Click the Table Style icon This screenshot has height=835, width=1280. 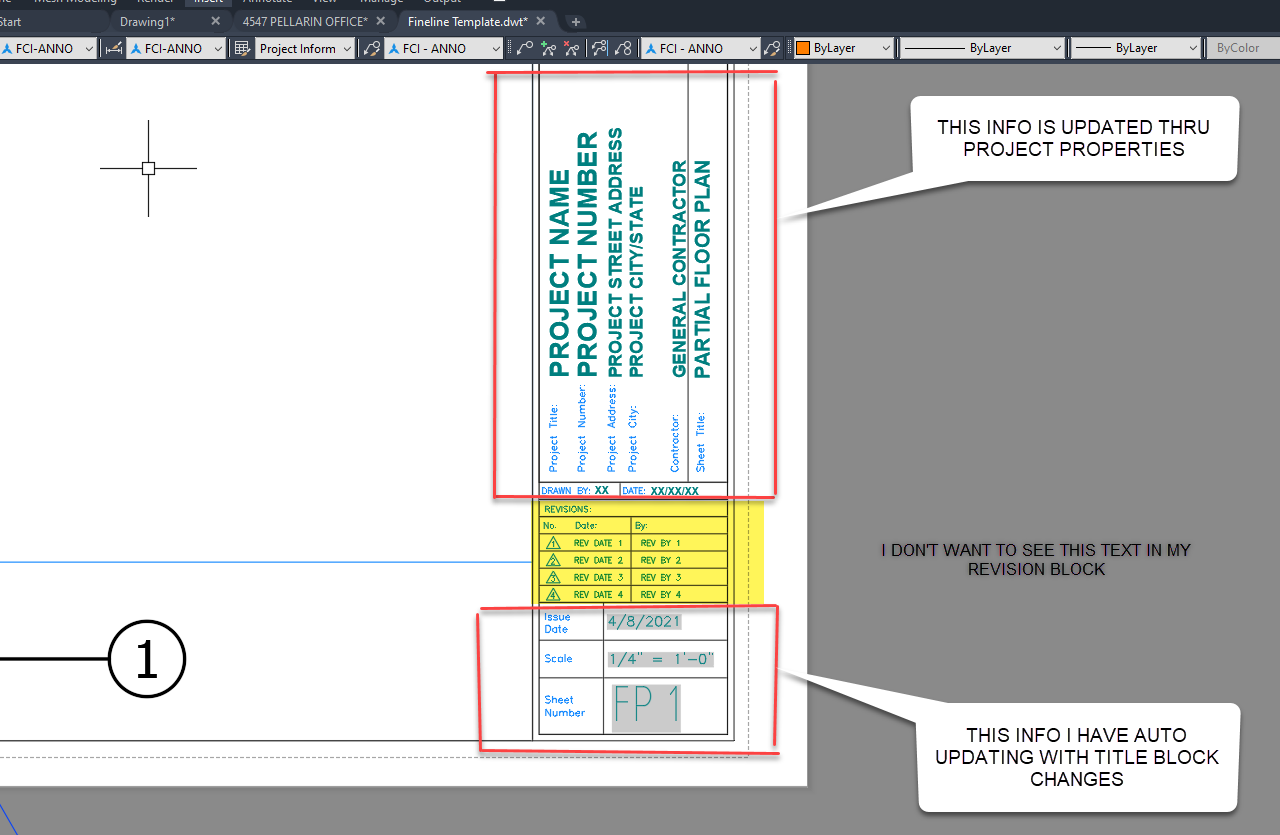click(x=242, y=48)
